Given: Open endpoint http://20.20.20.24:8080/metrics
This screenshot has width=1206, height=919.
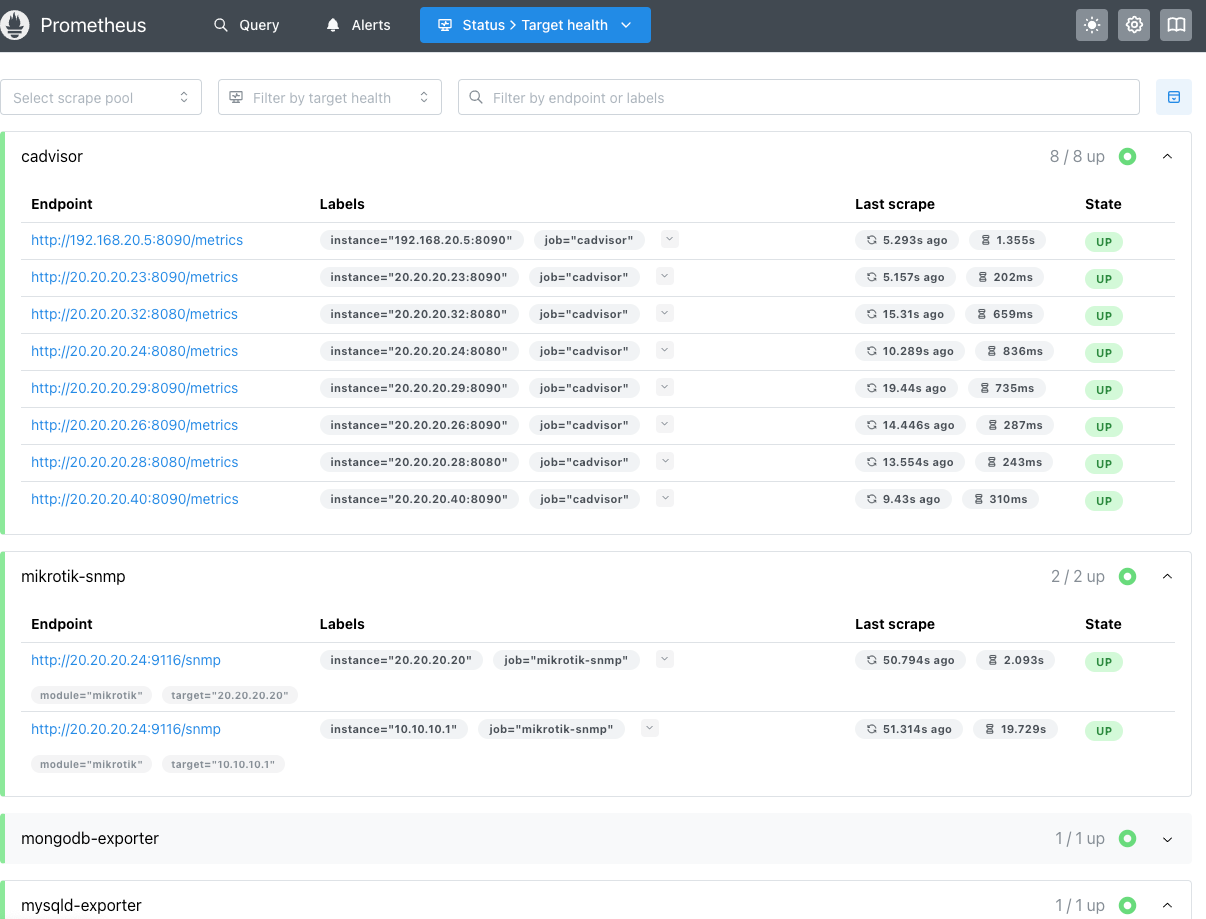Looking at the screenshot, I should pyautogui.click(x=134, y=351).
